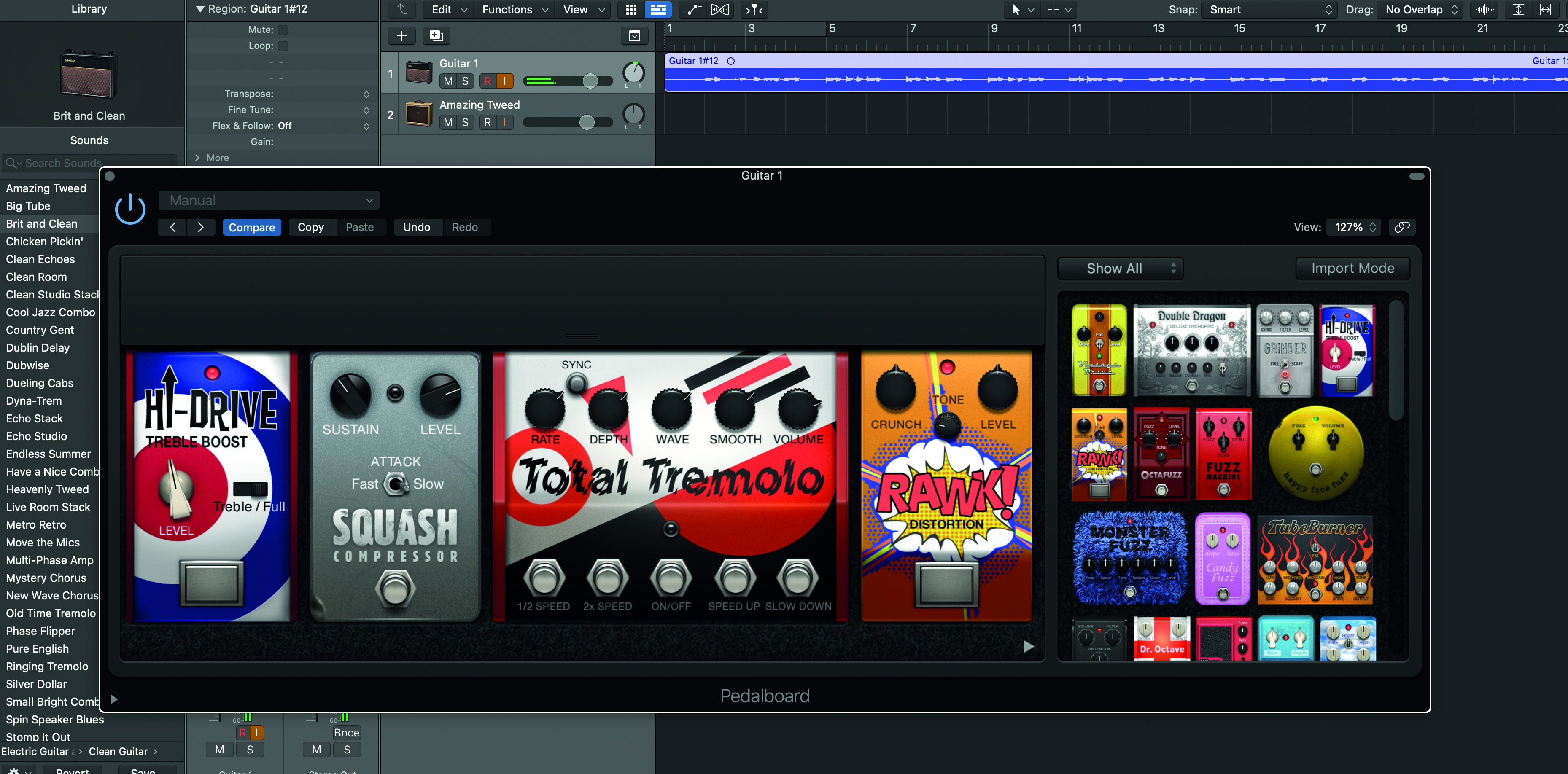Screen dimensions: 1568x774
Task: Switch to grid view icon in toolbar
Action: click(x=631, y=10)
